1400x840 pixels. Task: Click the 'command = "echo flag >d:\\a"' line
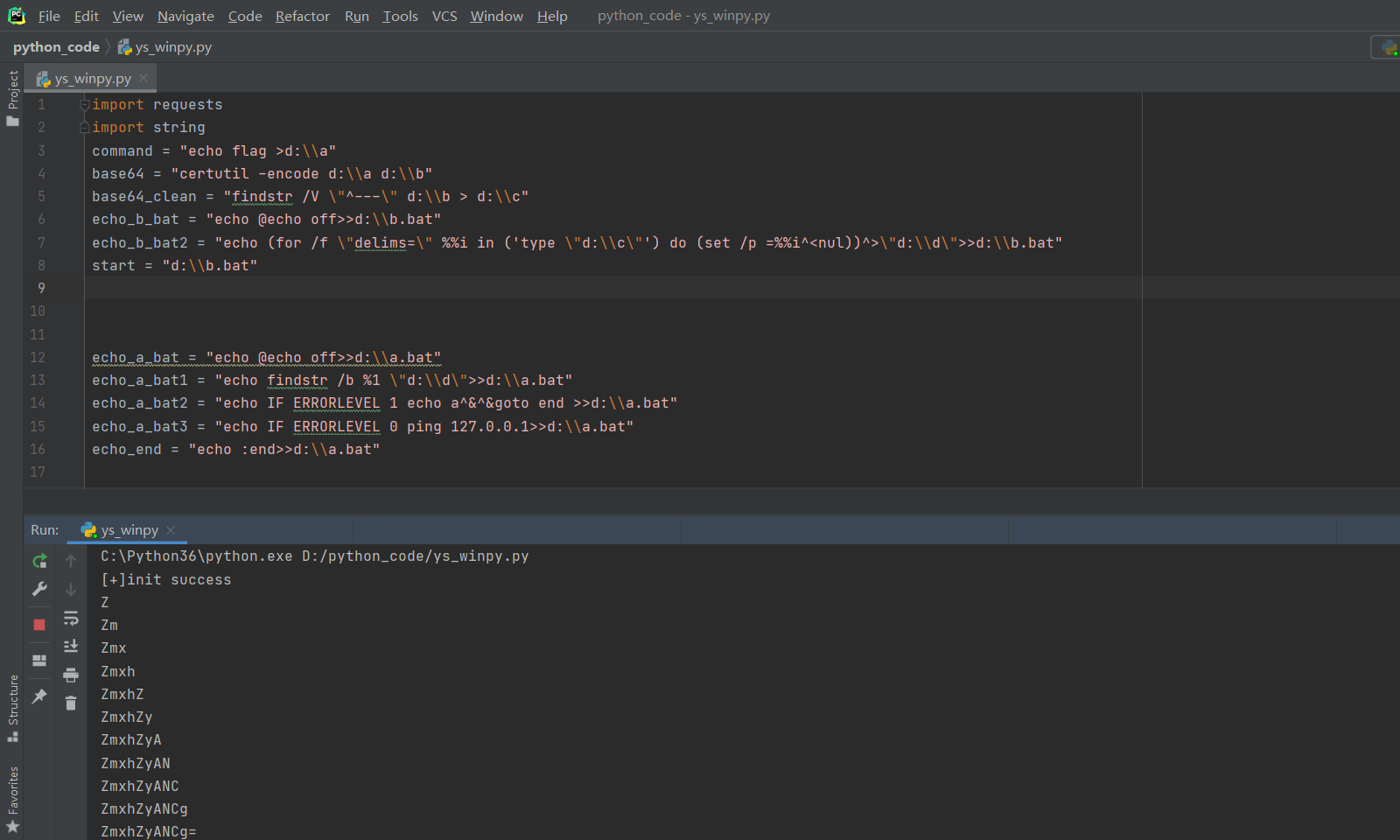(x=214, y=150)
